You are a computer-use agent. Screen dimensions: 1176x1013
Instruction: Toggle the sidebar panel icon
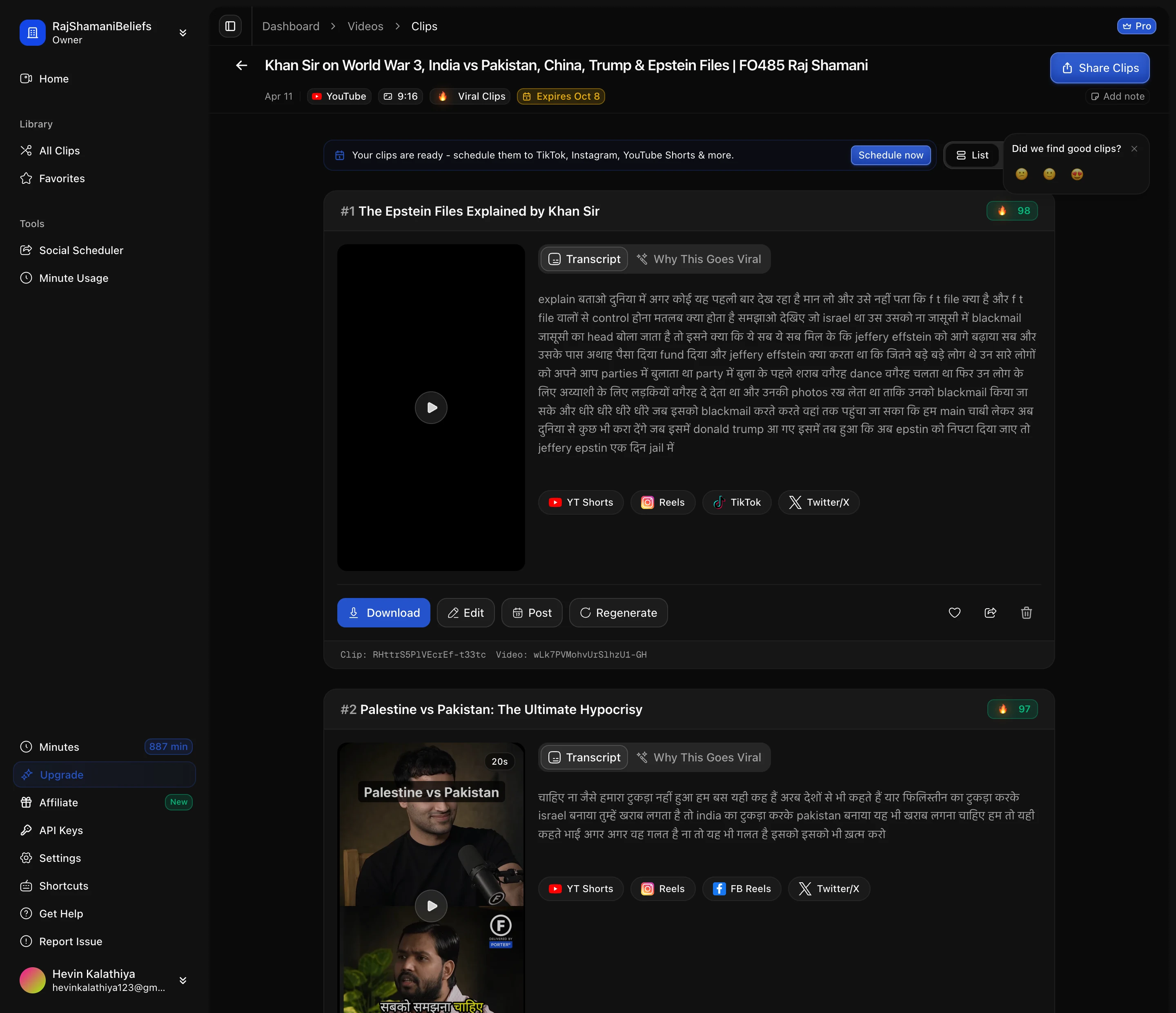tap(230, 26)
